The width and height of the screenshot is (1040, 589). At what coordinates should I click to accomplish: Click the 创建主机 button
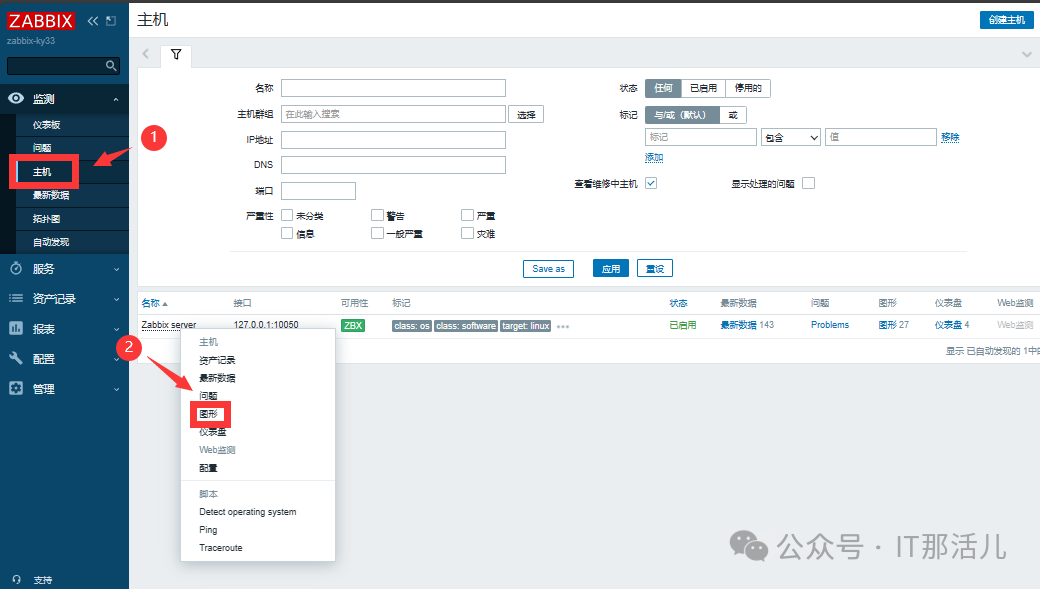1006,20
